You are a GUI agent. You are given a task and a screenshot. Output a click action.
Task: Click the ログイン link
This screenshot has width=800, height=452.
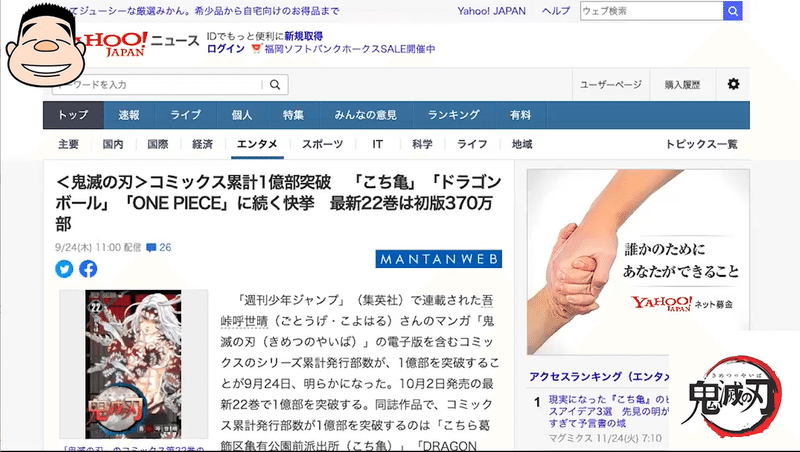[226, 48]
